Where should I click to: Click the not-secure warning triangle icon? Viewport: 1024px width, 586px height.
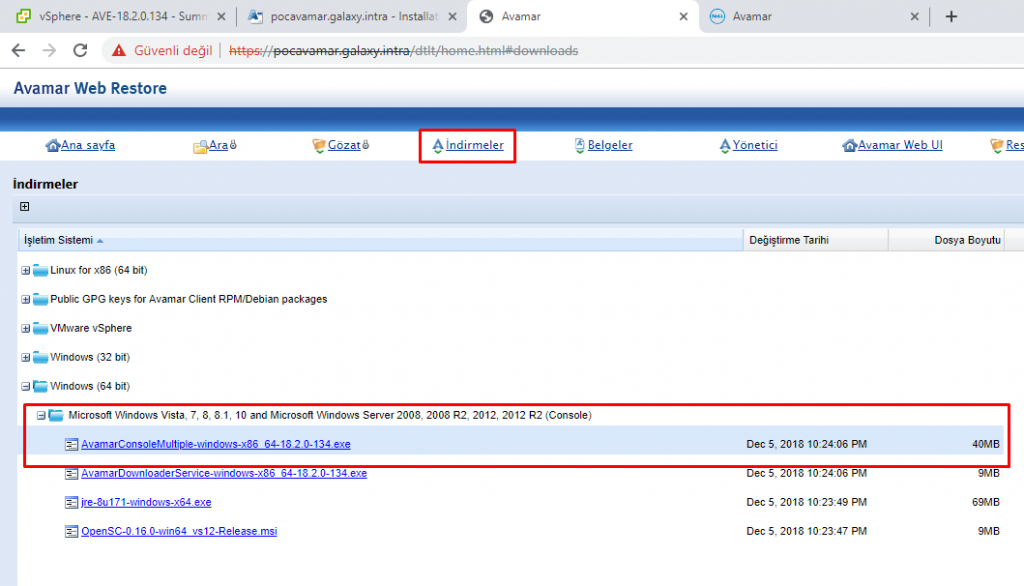coord(119,50)
